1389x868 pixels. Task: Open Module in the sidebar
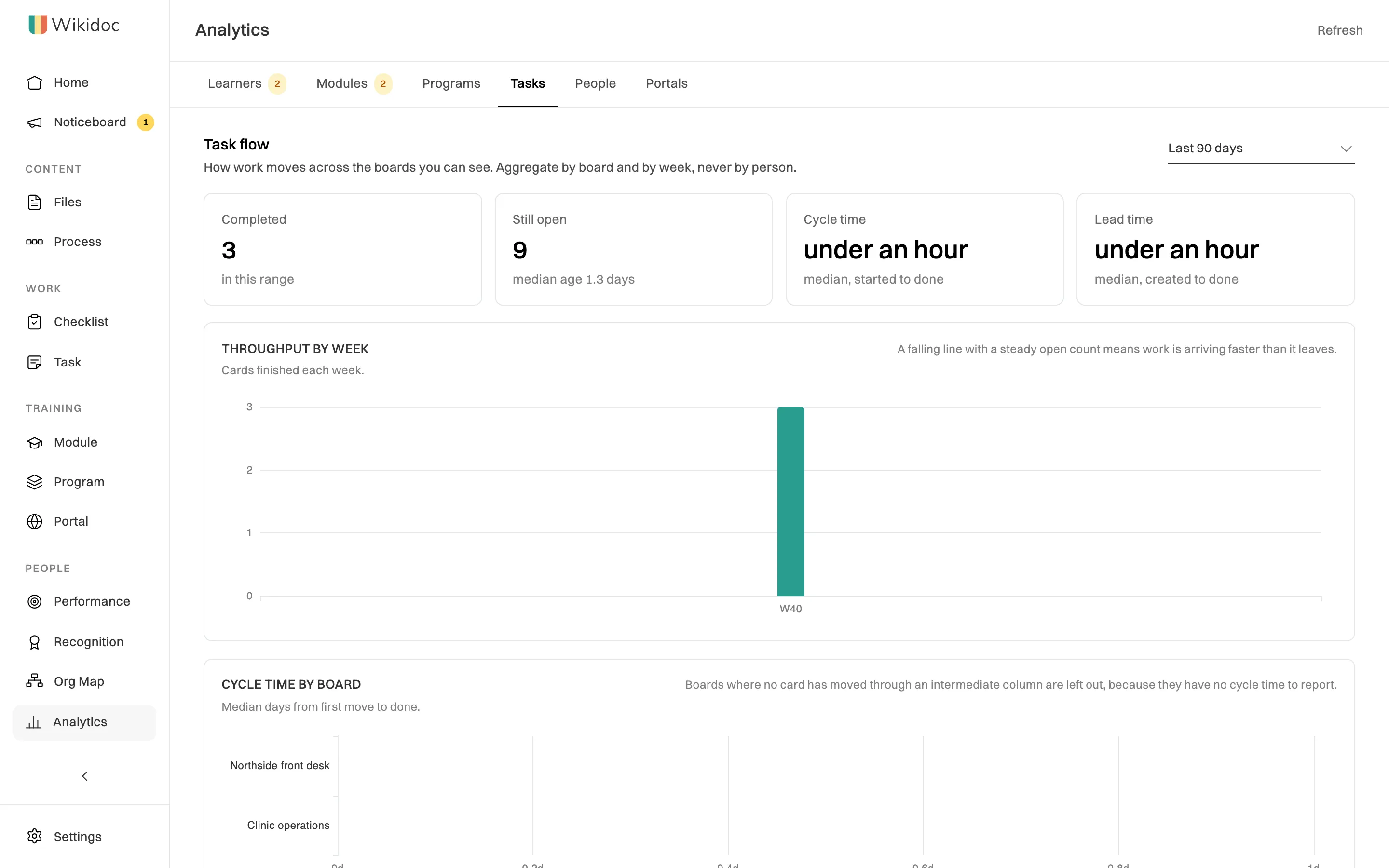[84, 443]
